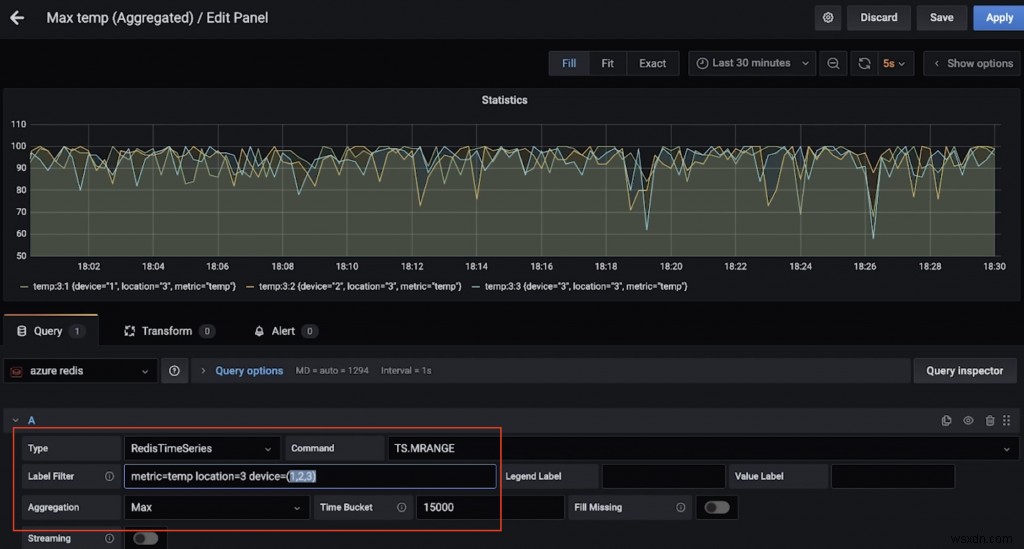Click data source help icon

click(x=174, y=371)
